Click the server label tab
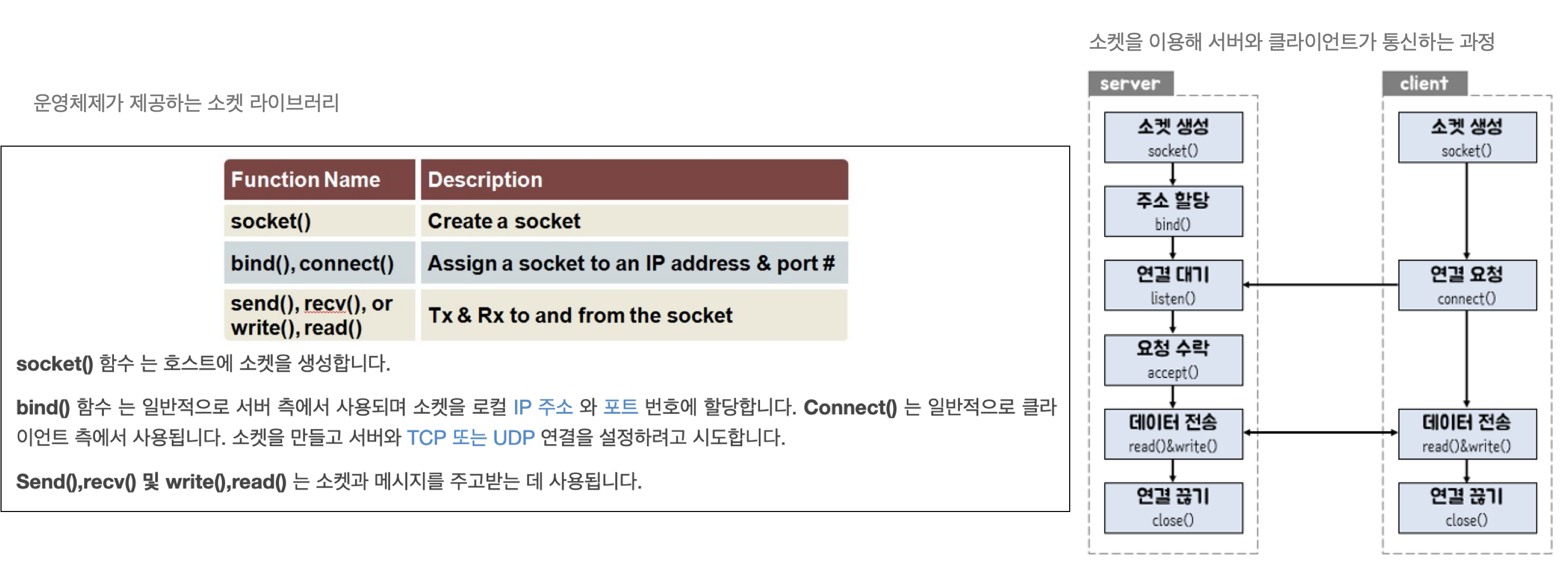The width and height of the screenshot is (1568, 571). pyautogui.click(x=1131, y=84)
